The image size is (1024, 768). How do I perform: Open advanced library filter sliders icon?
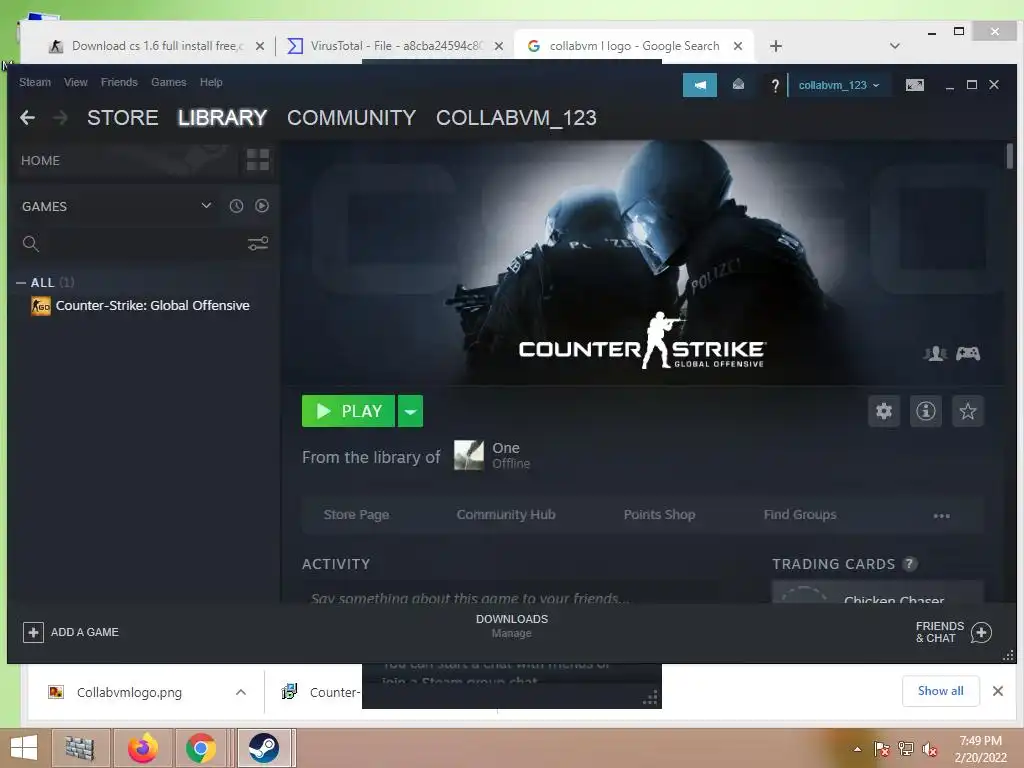pos(257,244)
